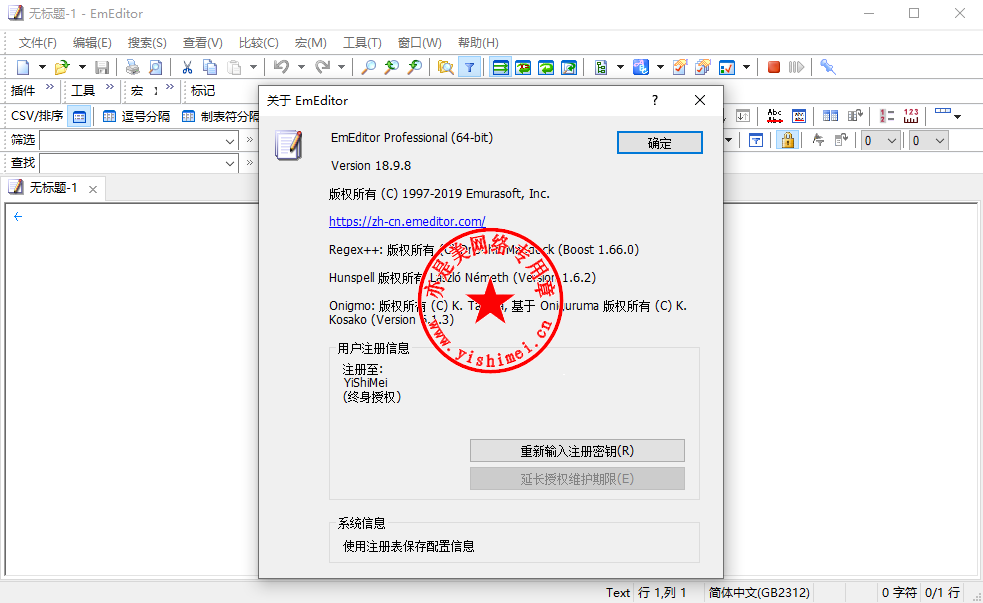Click the configuration tree icon
The width and height of the screenshot is (983, 603).
tap(601, 67)
